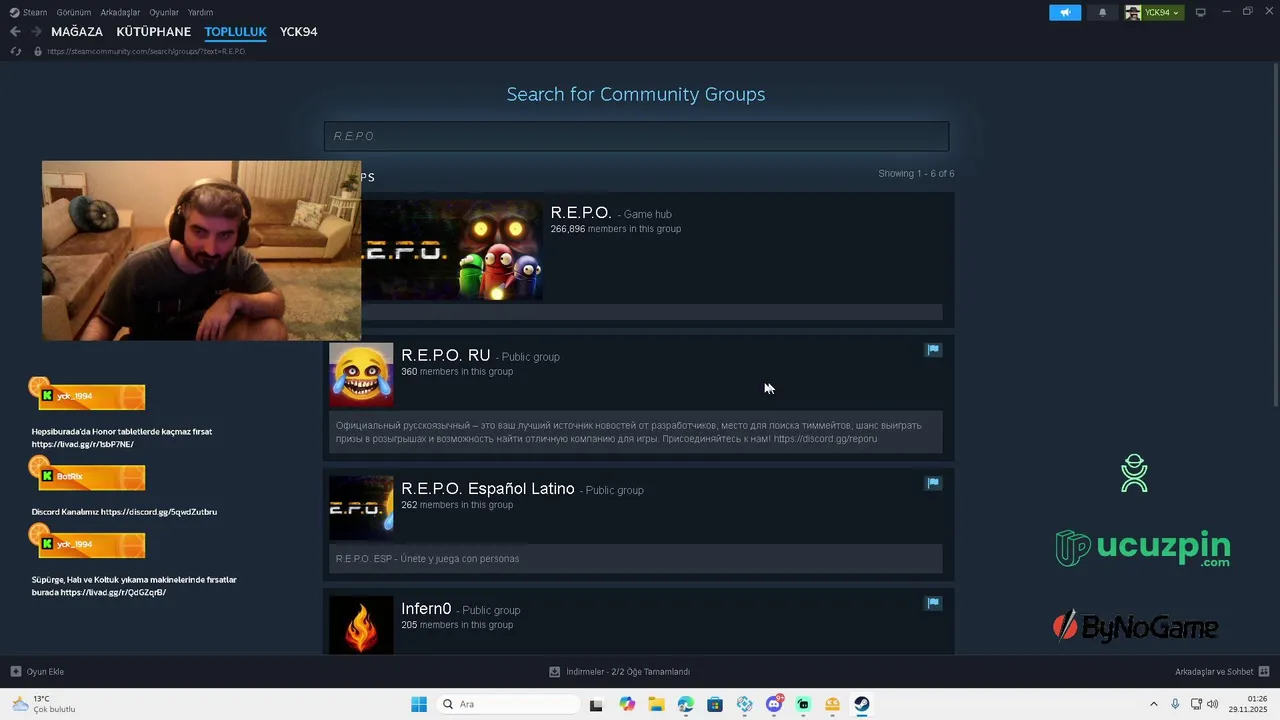This screenshot has height=720, width=1280.
Task: Click the R.E.P.O. ESP description text
Action: pyautogui.click(x=427, y=559)
